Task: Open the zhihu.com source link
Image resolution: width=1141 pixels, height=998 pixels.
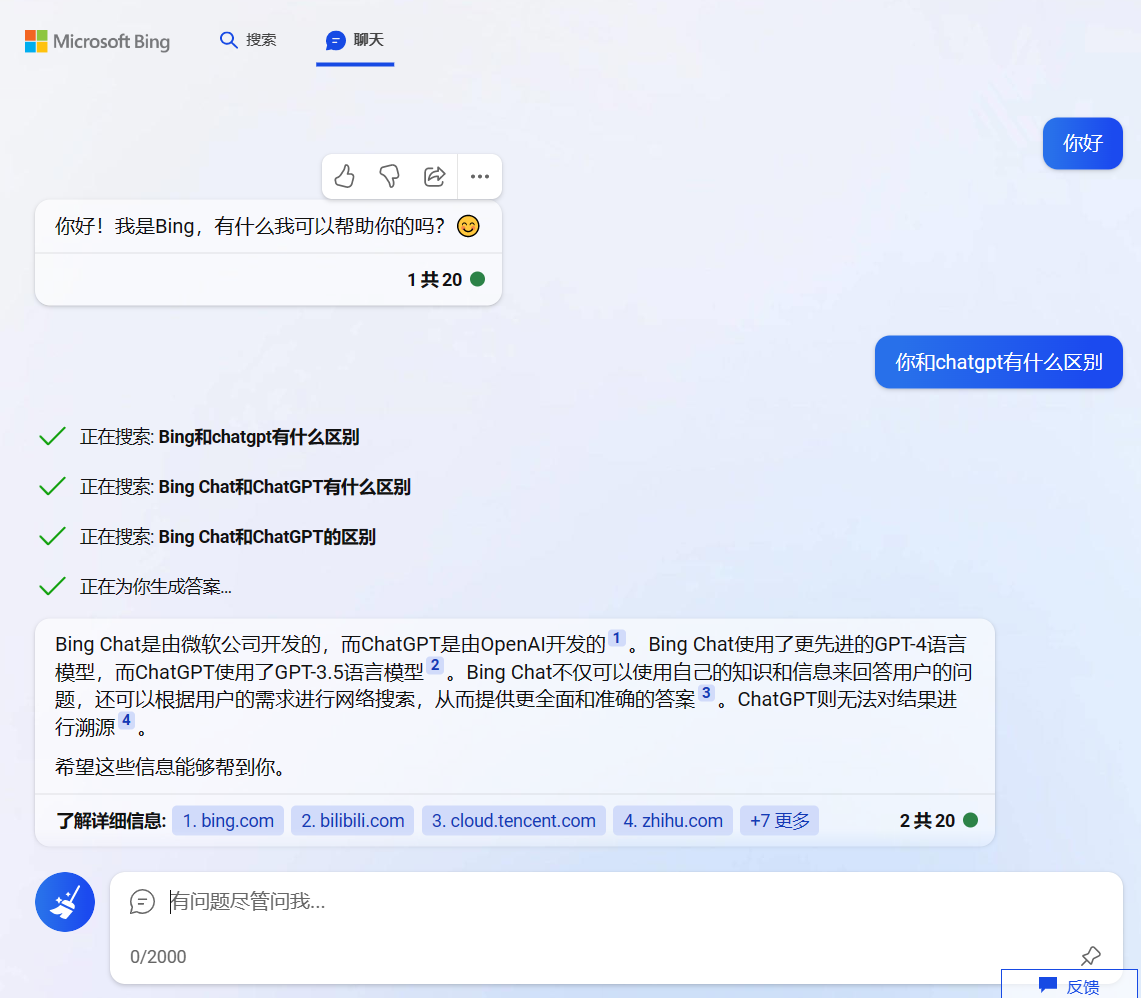Action: click(x=672, y=820)
